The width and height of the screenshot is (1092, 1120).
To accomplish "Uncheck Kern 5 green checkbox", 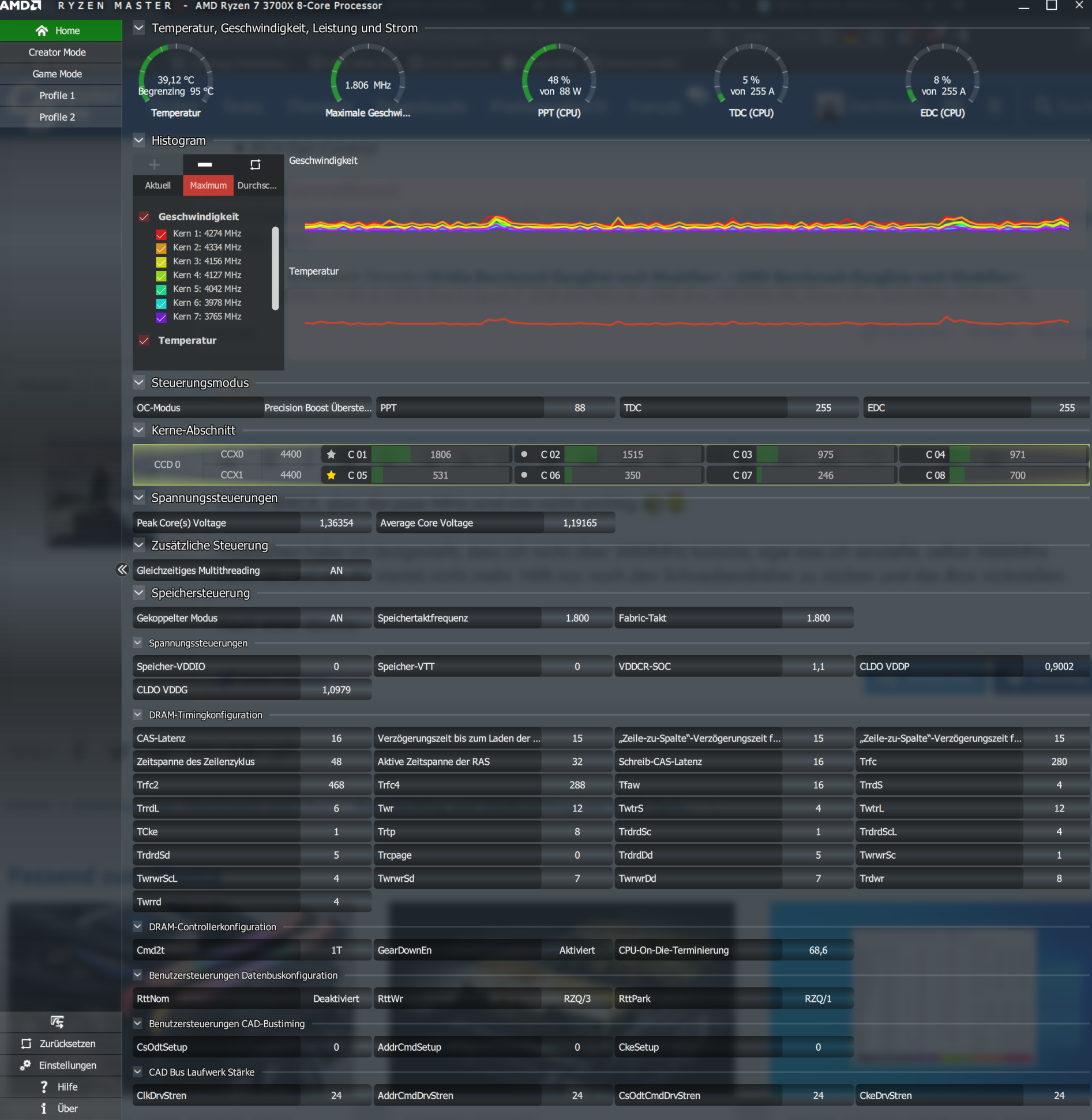I will (162, 290).
